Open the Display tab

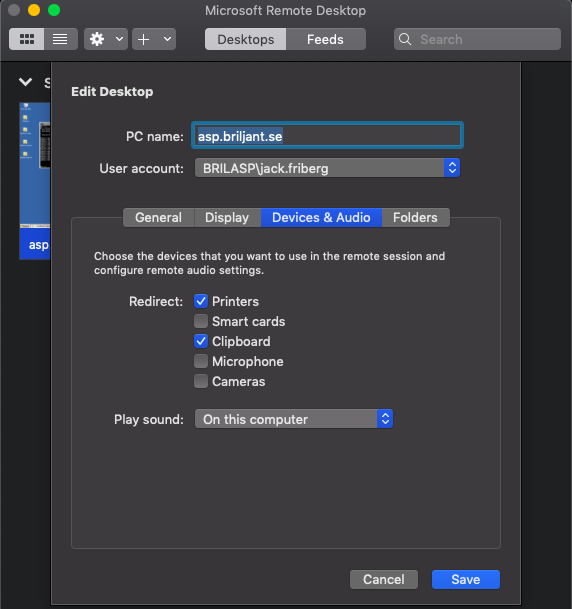(x=227, y=218)
